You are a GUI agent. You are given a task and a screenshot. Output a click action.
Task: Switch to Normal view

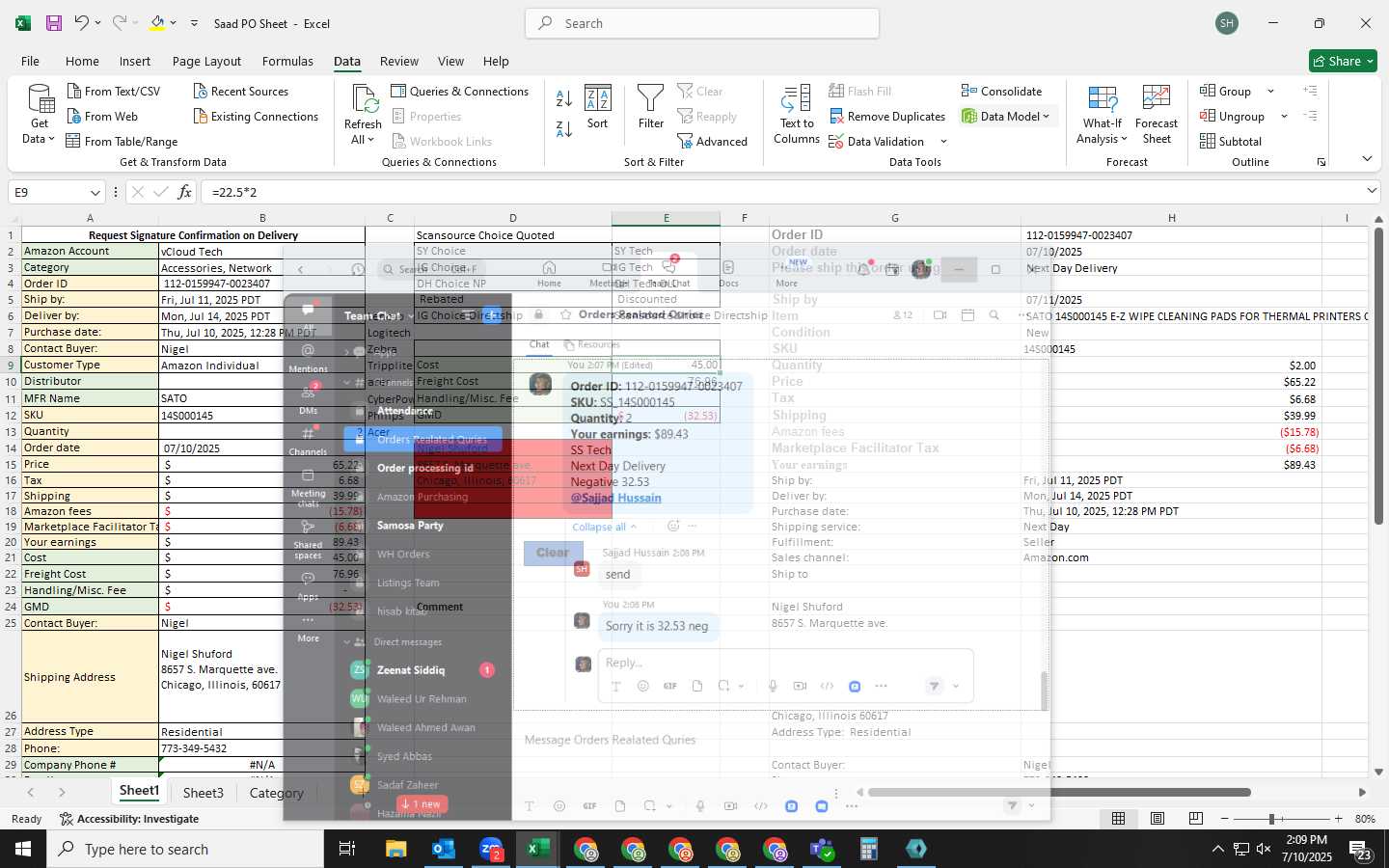click(1119, 819)
